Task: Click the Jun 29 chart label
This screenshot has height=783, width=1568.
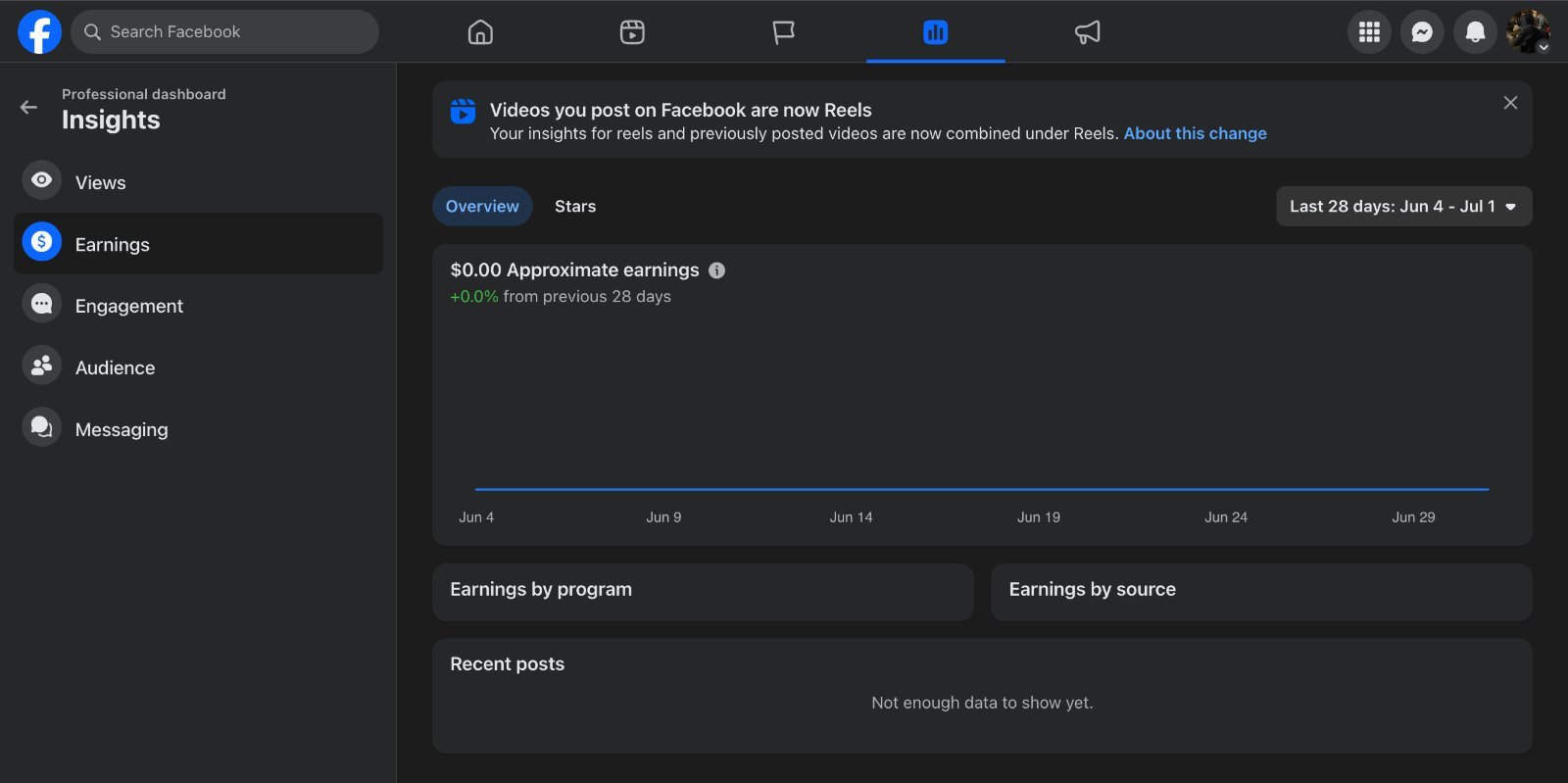Action: [1413, 517]
